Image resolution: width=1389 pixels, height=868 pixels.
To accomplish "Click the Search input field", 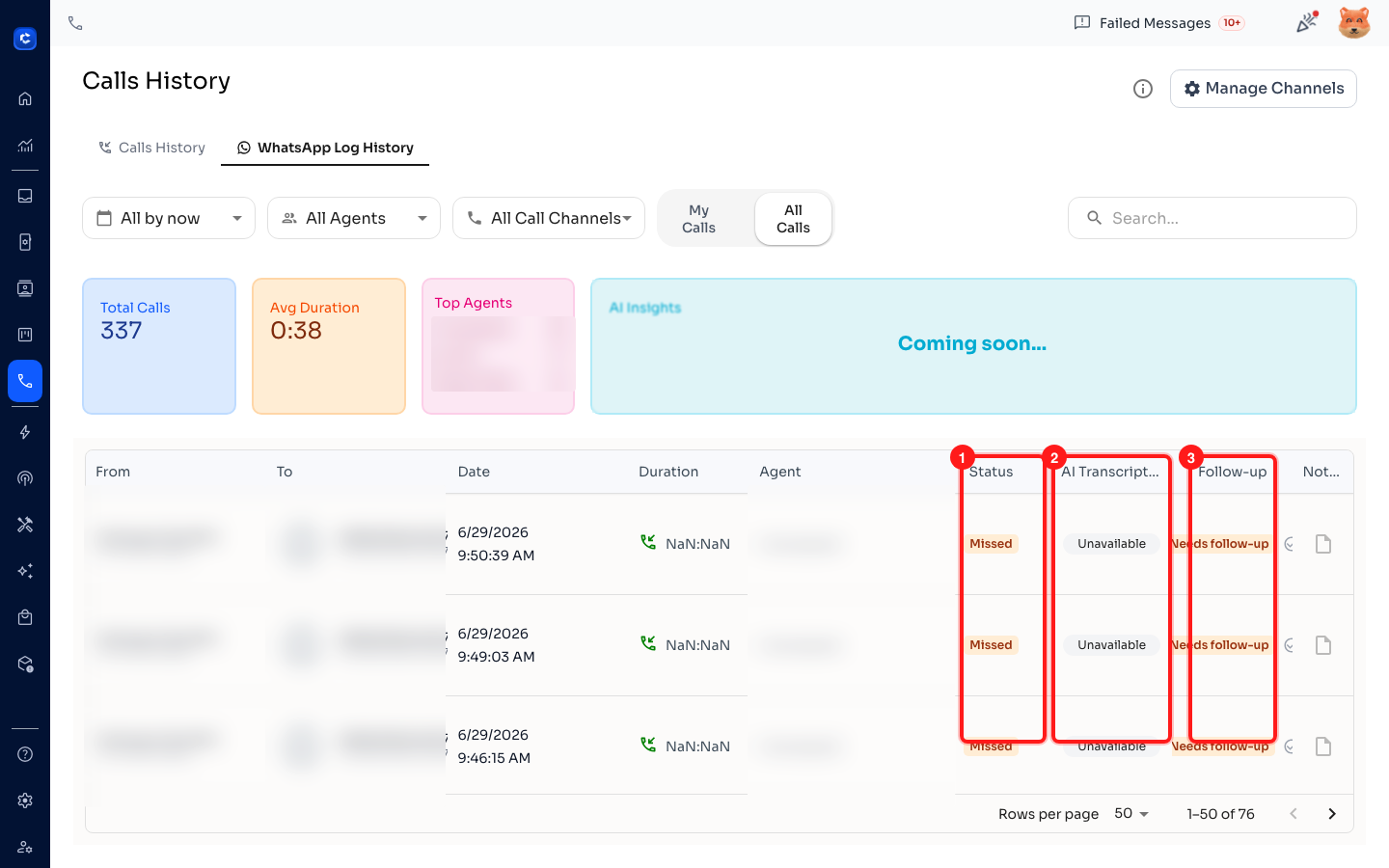I will pyautogui.click(x=1212, y=218).
